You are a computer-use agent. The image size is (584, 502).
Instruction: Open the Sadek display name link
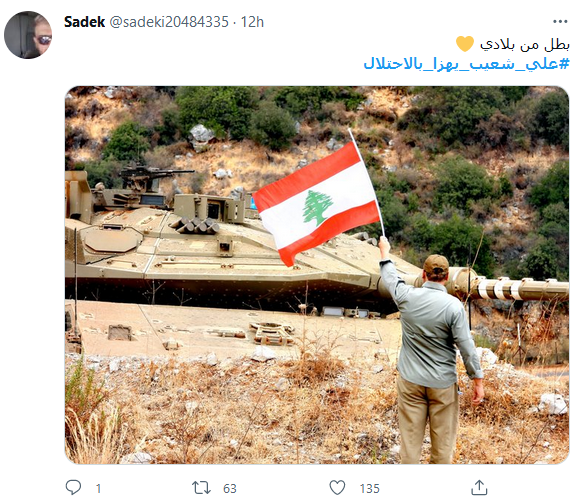84,22
